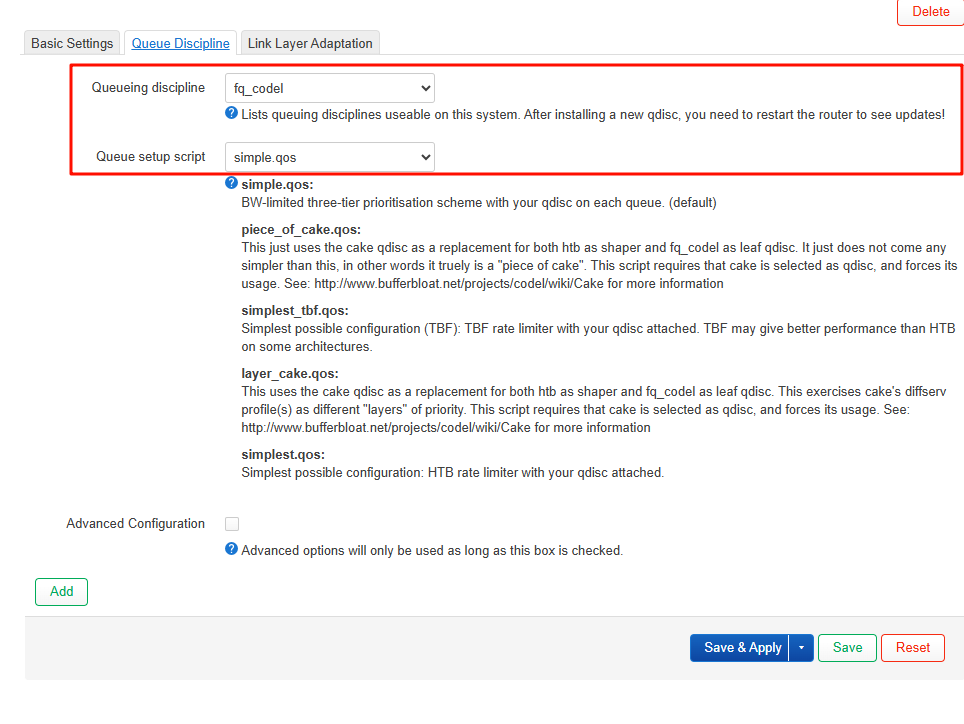Image resolution: width=964 pixels, height=724 pixels.
Task: Click the help icon beside simple.qos description
Action: click(231, 183)
